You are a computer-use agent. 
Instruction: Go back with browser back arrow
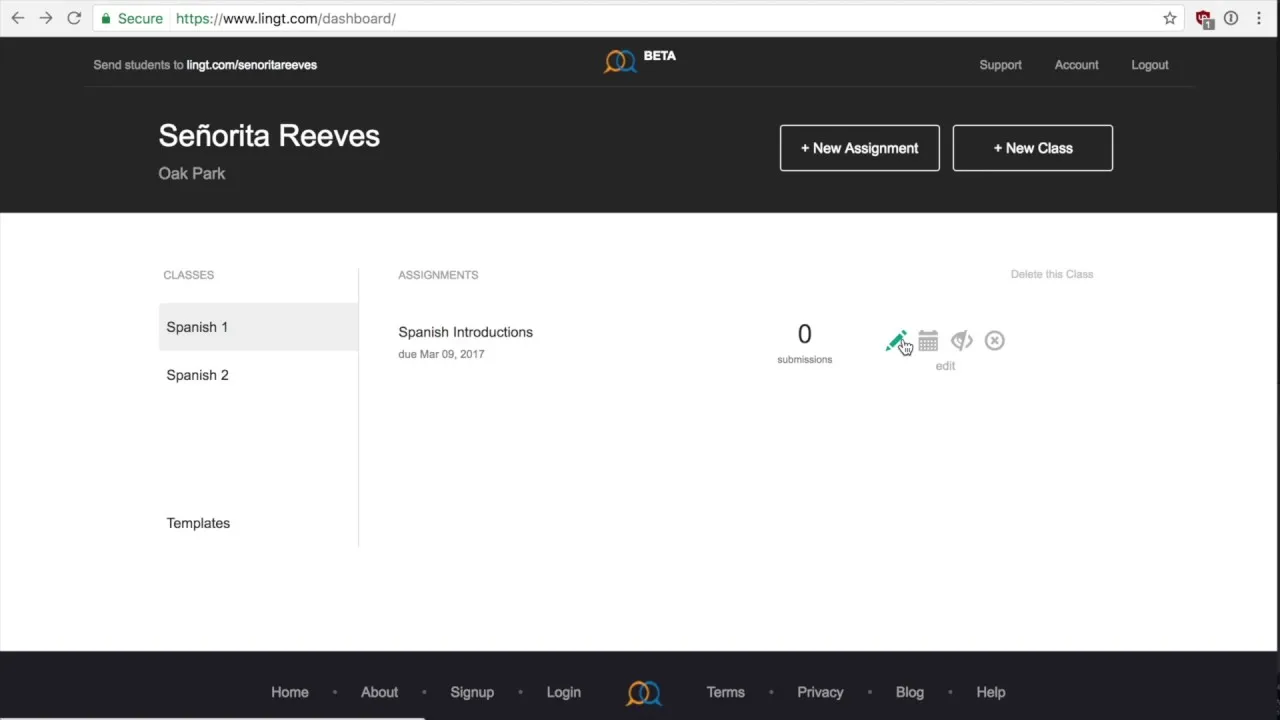coord(18,18)
